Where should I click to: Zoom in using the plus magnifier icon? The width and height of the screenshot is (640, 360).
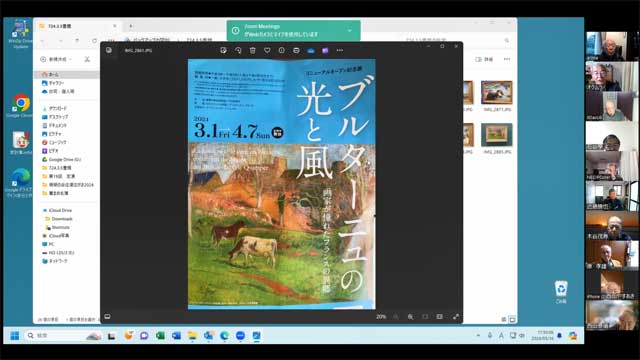pyautogui.click(x=410, y=317)
